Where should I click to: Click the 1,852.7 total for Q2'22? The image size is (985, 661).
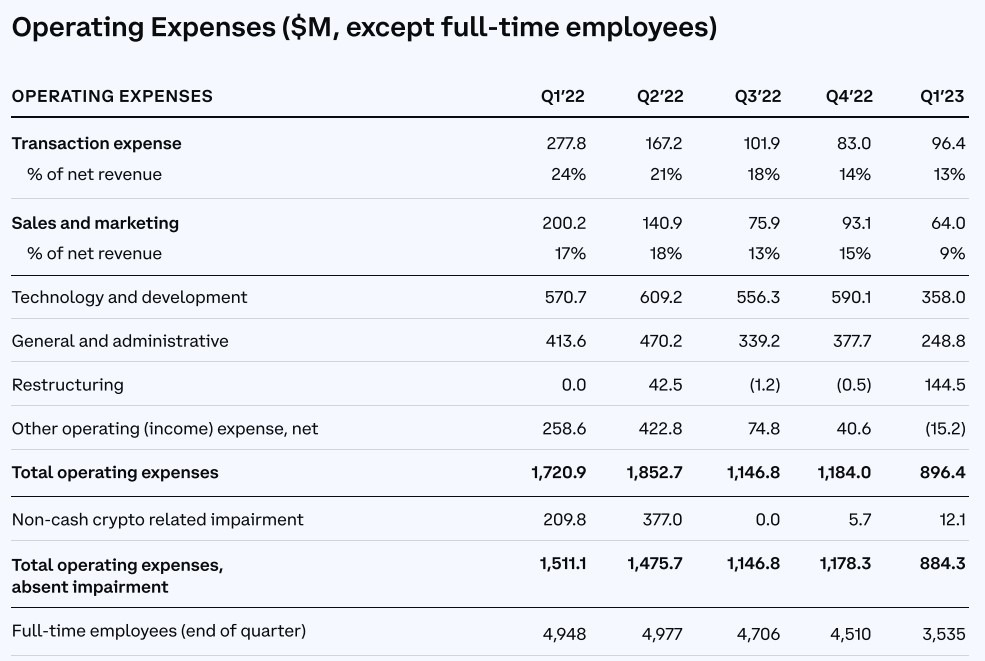pos(655,473)
